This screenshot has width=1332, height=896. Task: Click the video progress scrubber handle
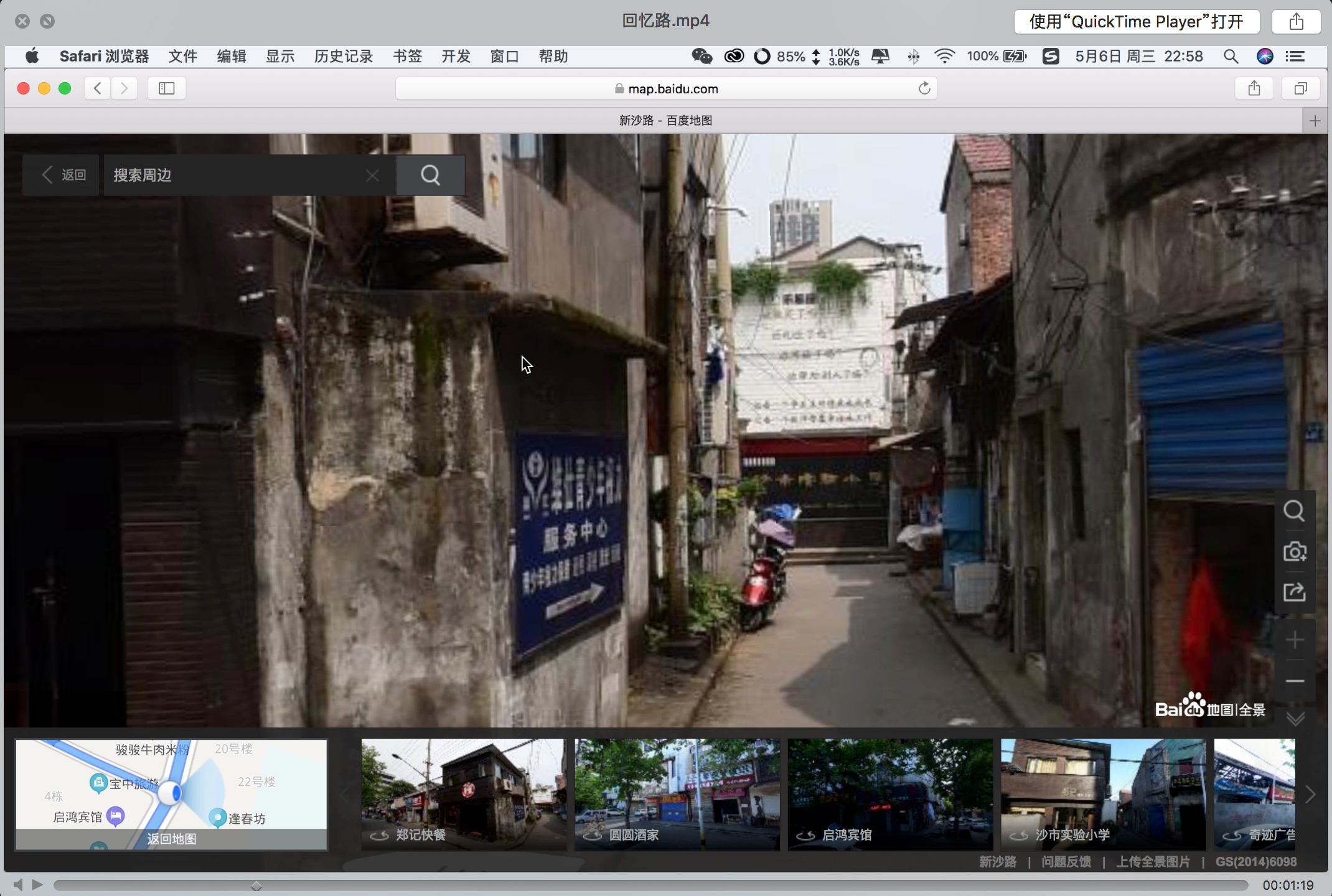(256, 885)
